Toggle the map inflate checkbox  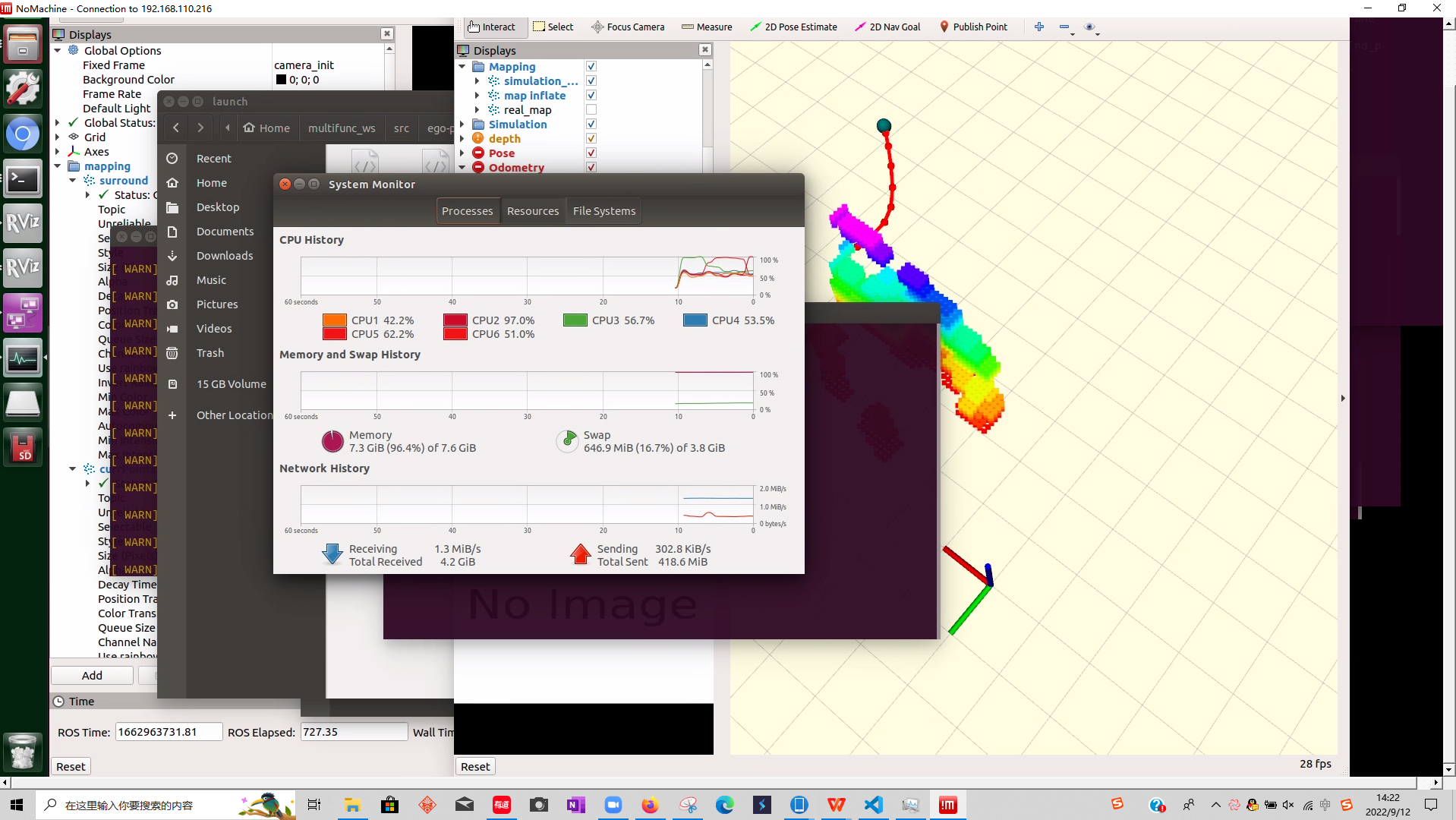(x=591, y=95)
